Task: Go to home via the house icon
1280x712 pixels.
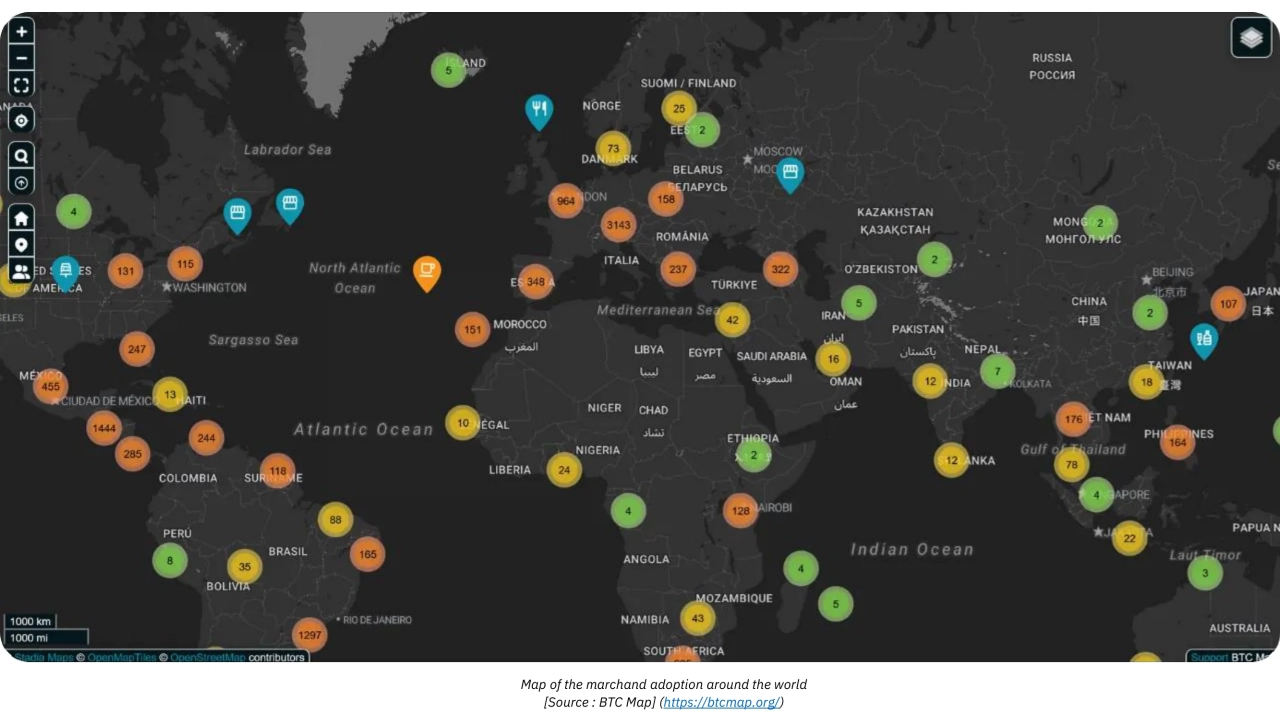Action: 21,219
